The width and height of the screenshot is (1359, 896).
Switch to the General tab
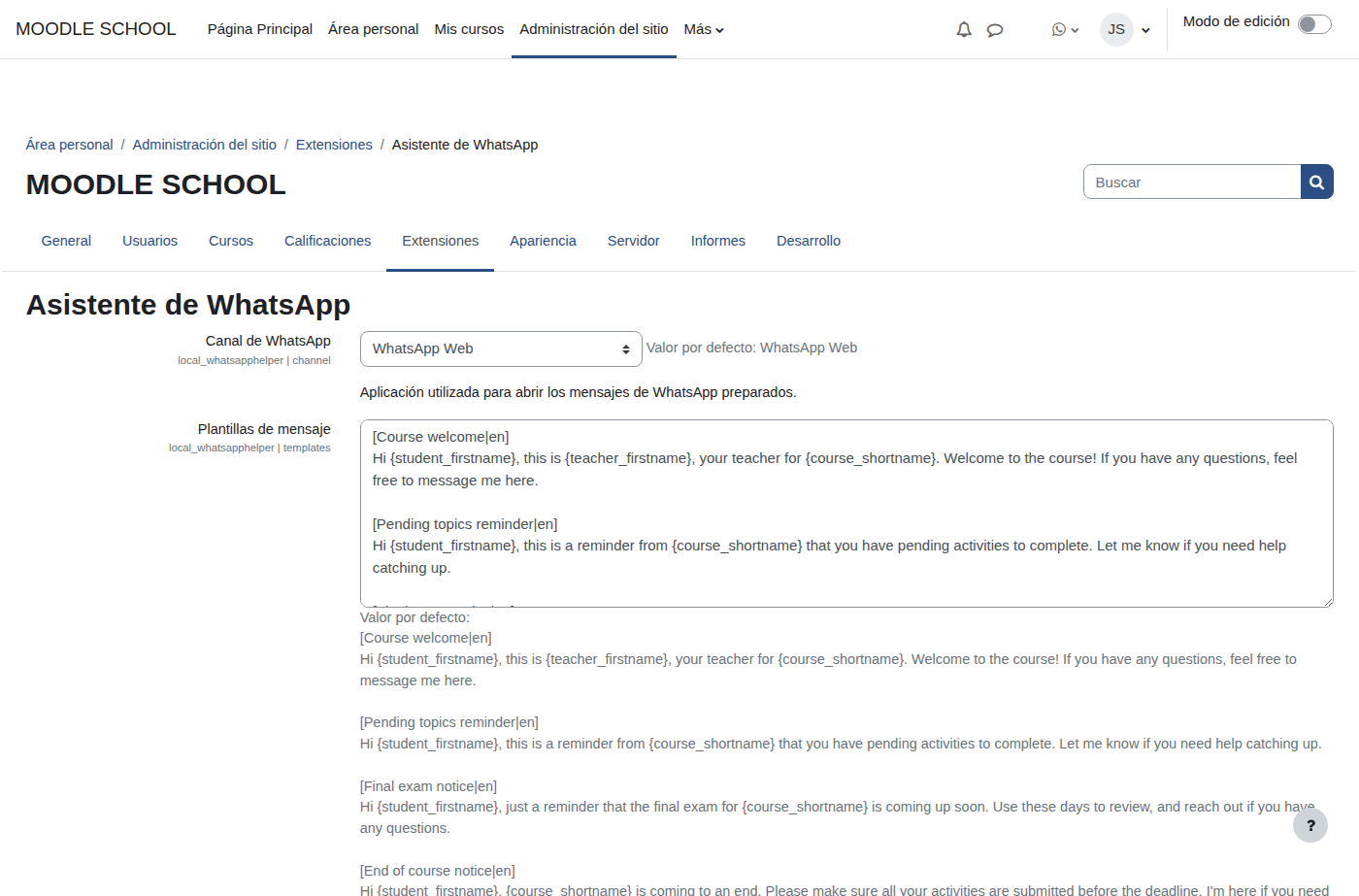click(x=66, y=241)
